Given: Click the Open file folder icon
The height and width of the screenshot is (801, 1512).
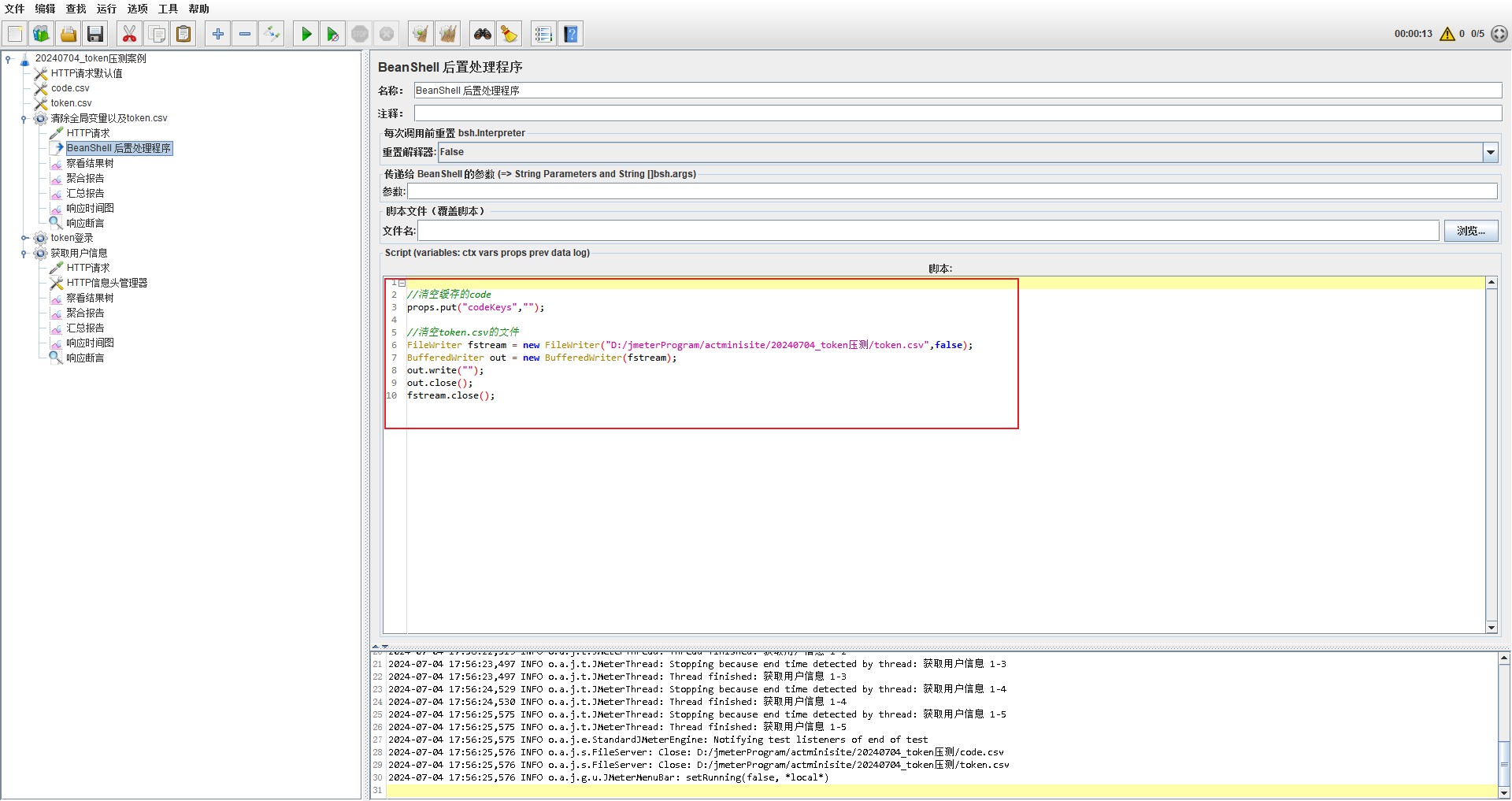Looking at the screenshot, I should [x=69, y=34].
